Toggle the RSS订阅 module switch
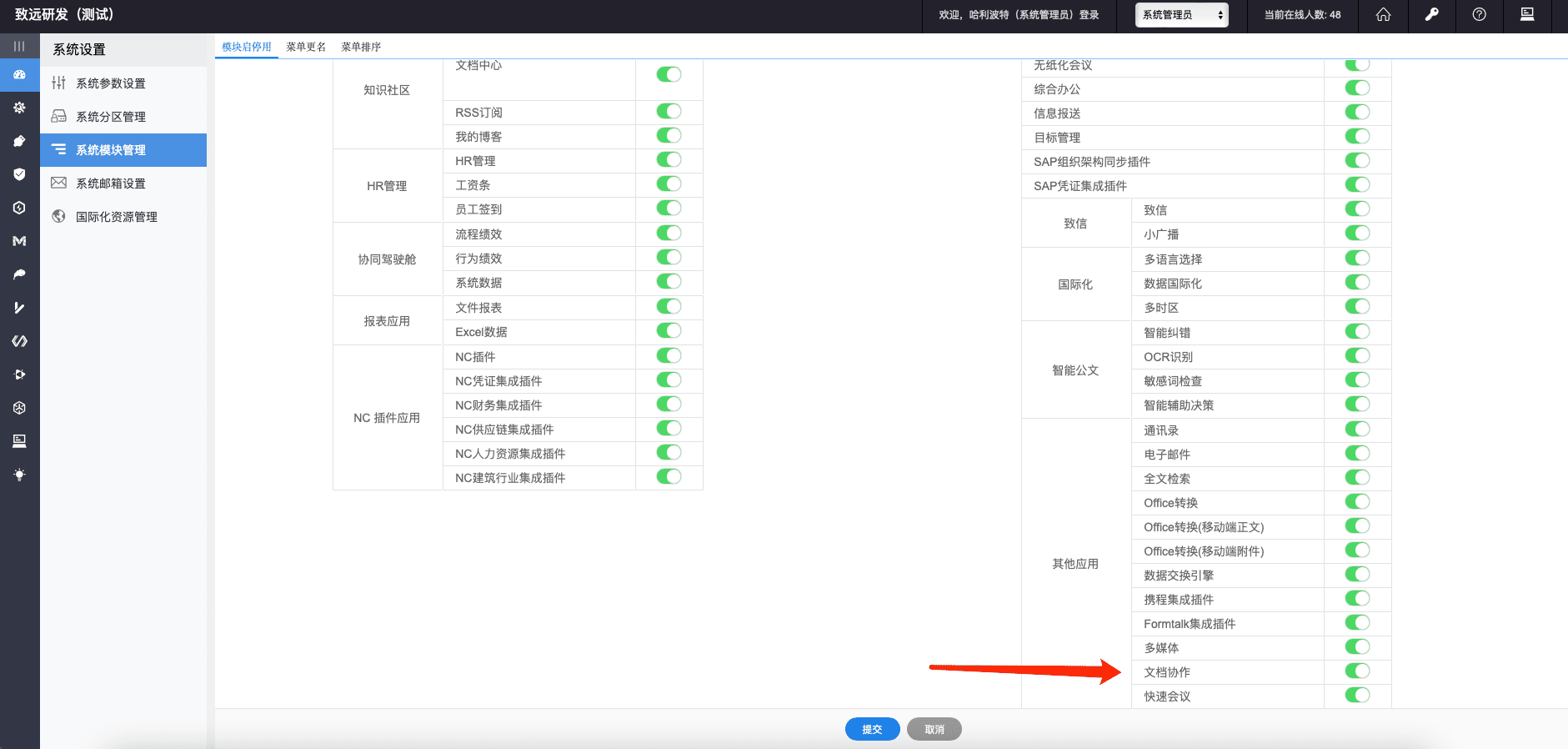 click(669, 111)
